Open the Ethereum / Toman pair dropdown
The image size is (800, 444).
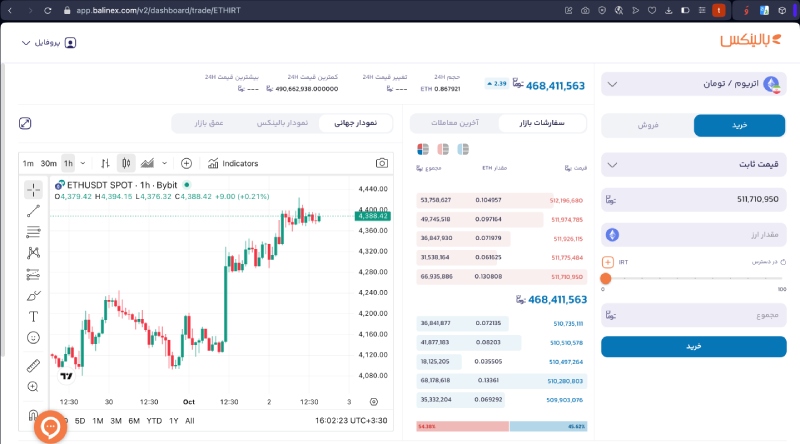(693, 86)
